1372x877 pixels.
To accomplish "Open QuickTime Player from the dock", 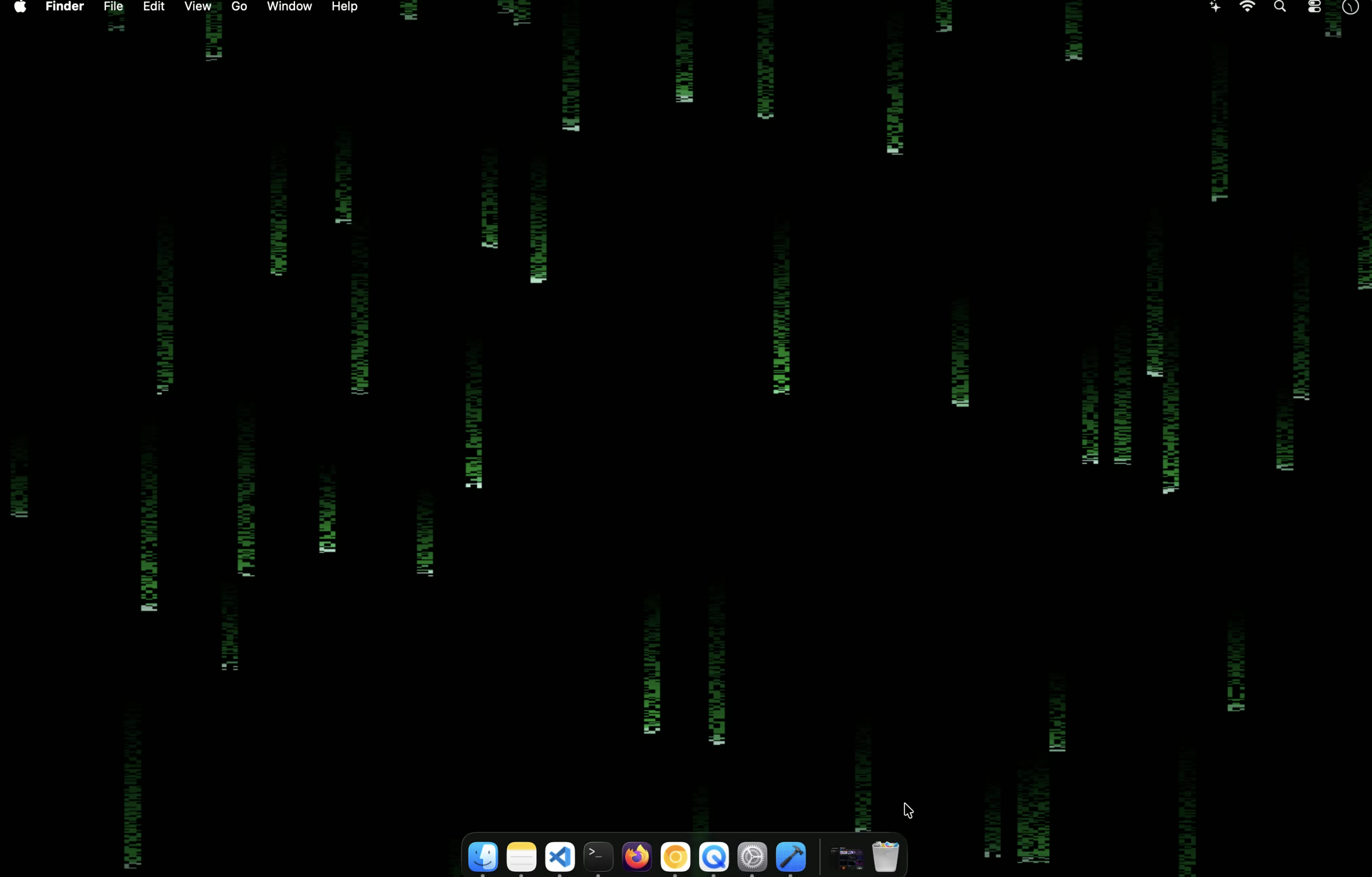I will click(714, 857).
